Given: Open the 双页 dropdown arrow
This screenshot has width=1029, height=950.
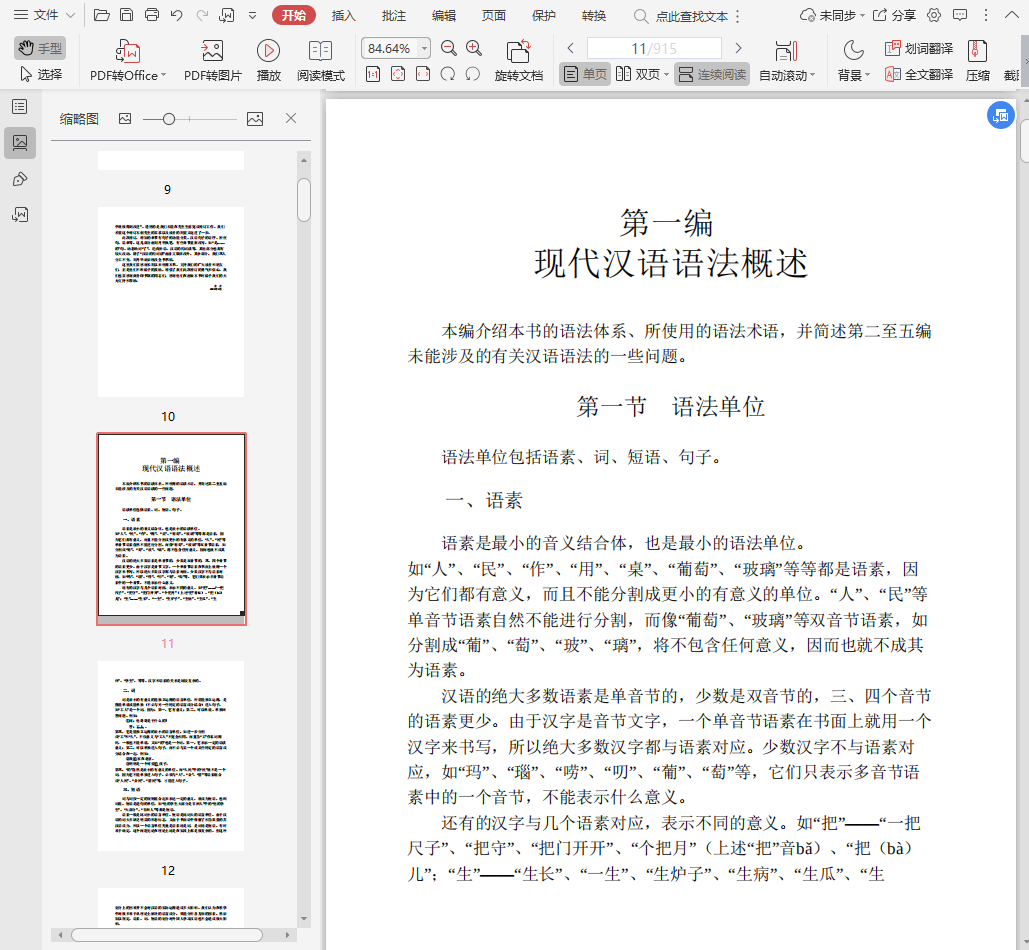Looking at the screenshot, I should (x=667, y=75).
